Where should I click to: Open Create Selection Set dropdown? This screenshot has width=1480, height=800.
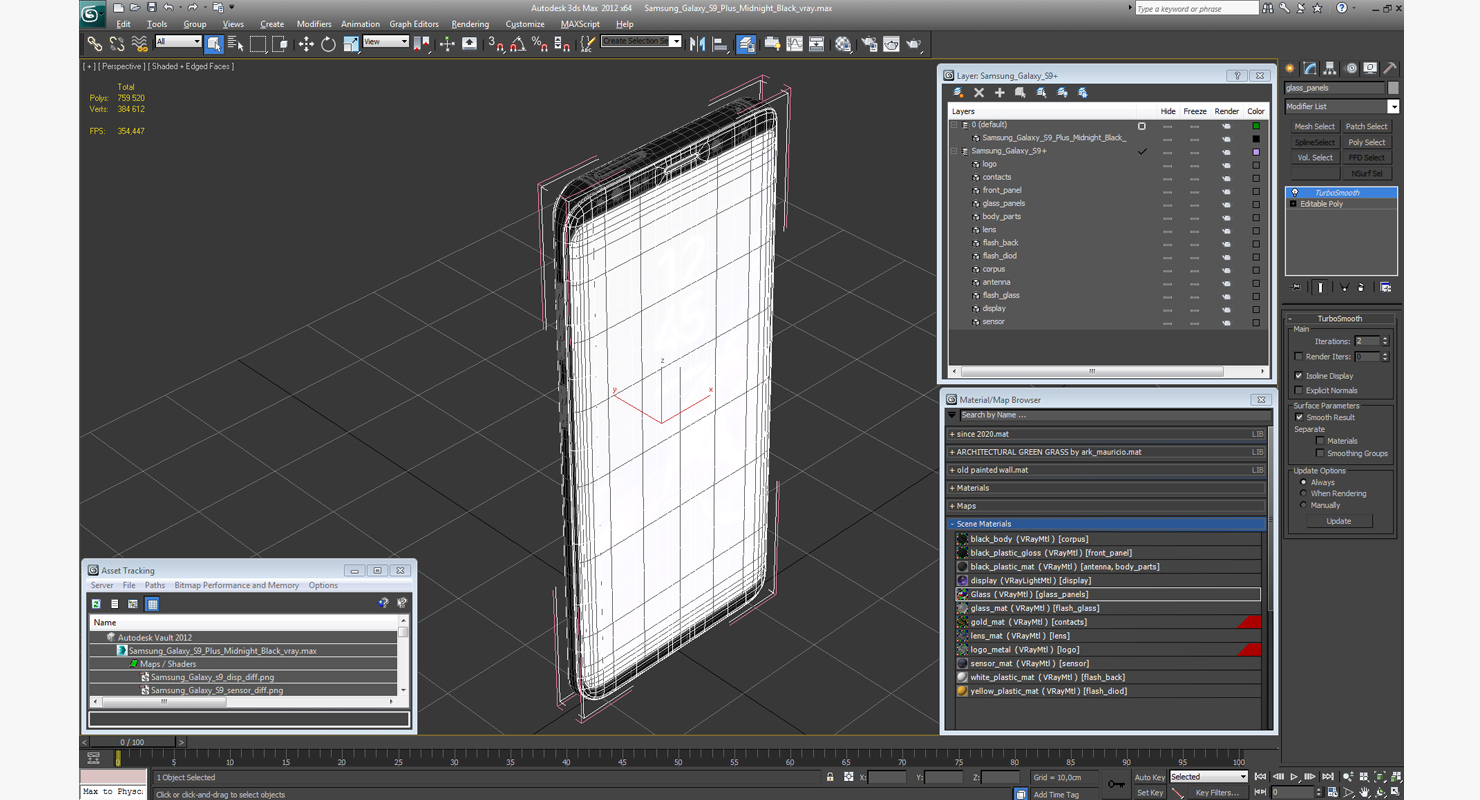[676, 42]
